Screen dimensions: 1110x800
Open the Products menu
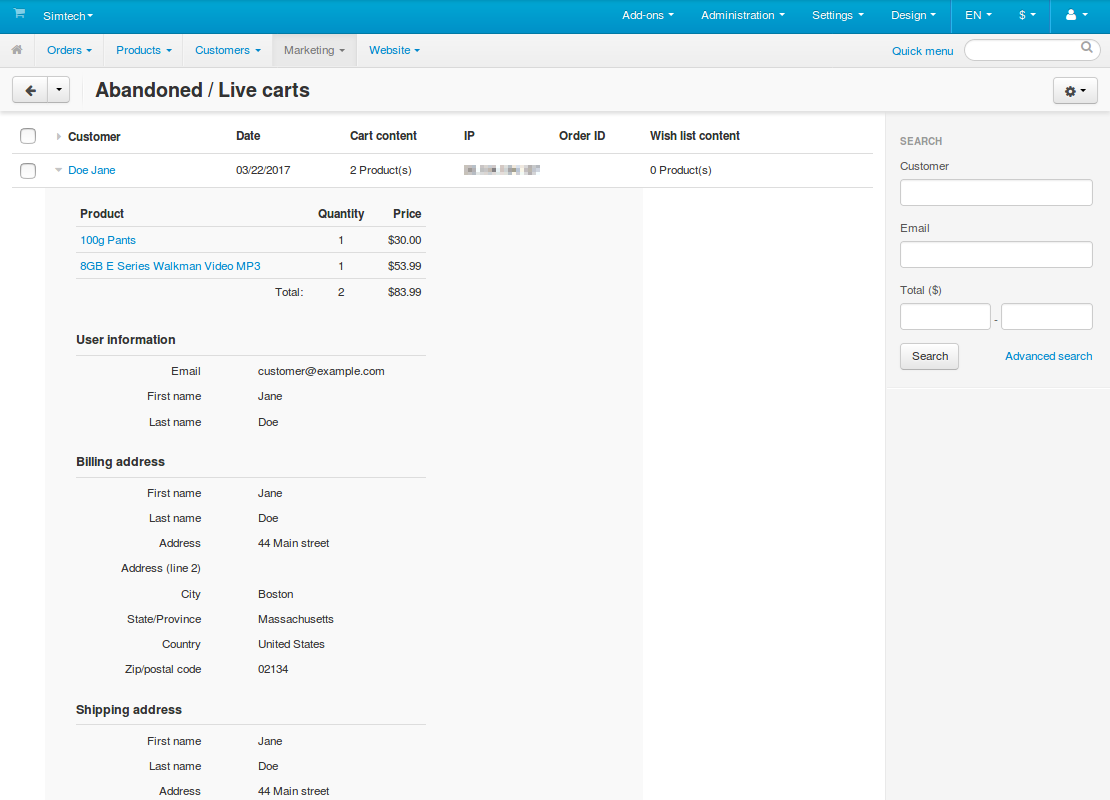pos(144,50)
